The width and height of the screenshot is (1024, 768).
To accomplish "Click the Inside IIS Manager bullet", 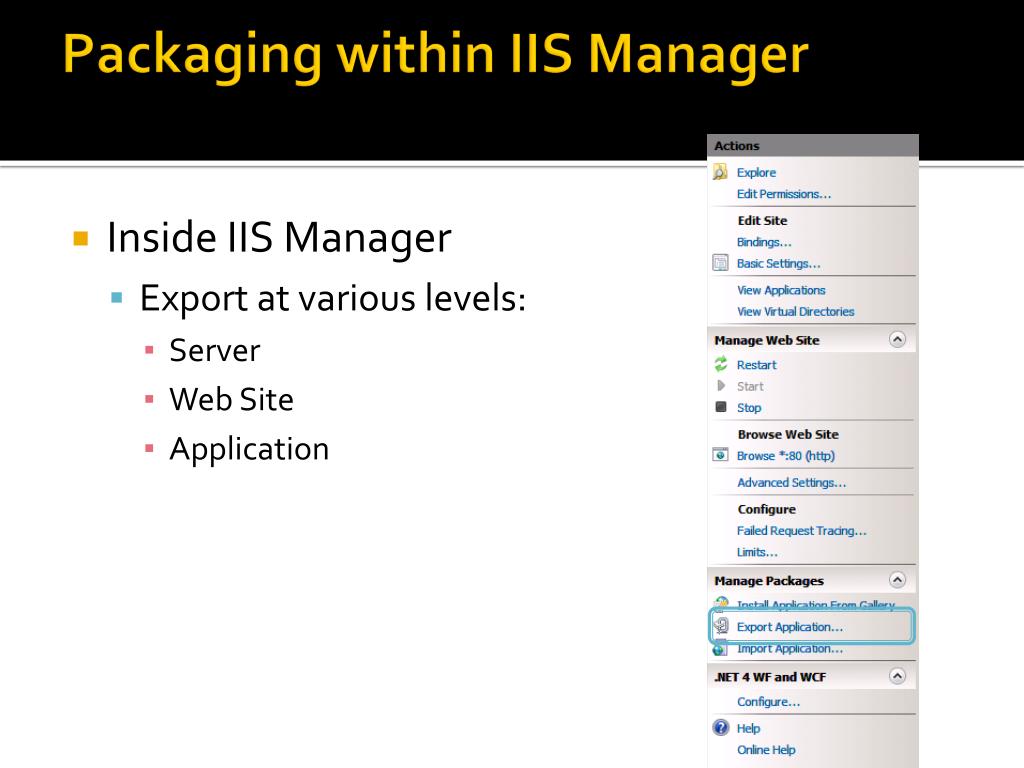I will pos(279,238).
